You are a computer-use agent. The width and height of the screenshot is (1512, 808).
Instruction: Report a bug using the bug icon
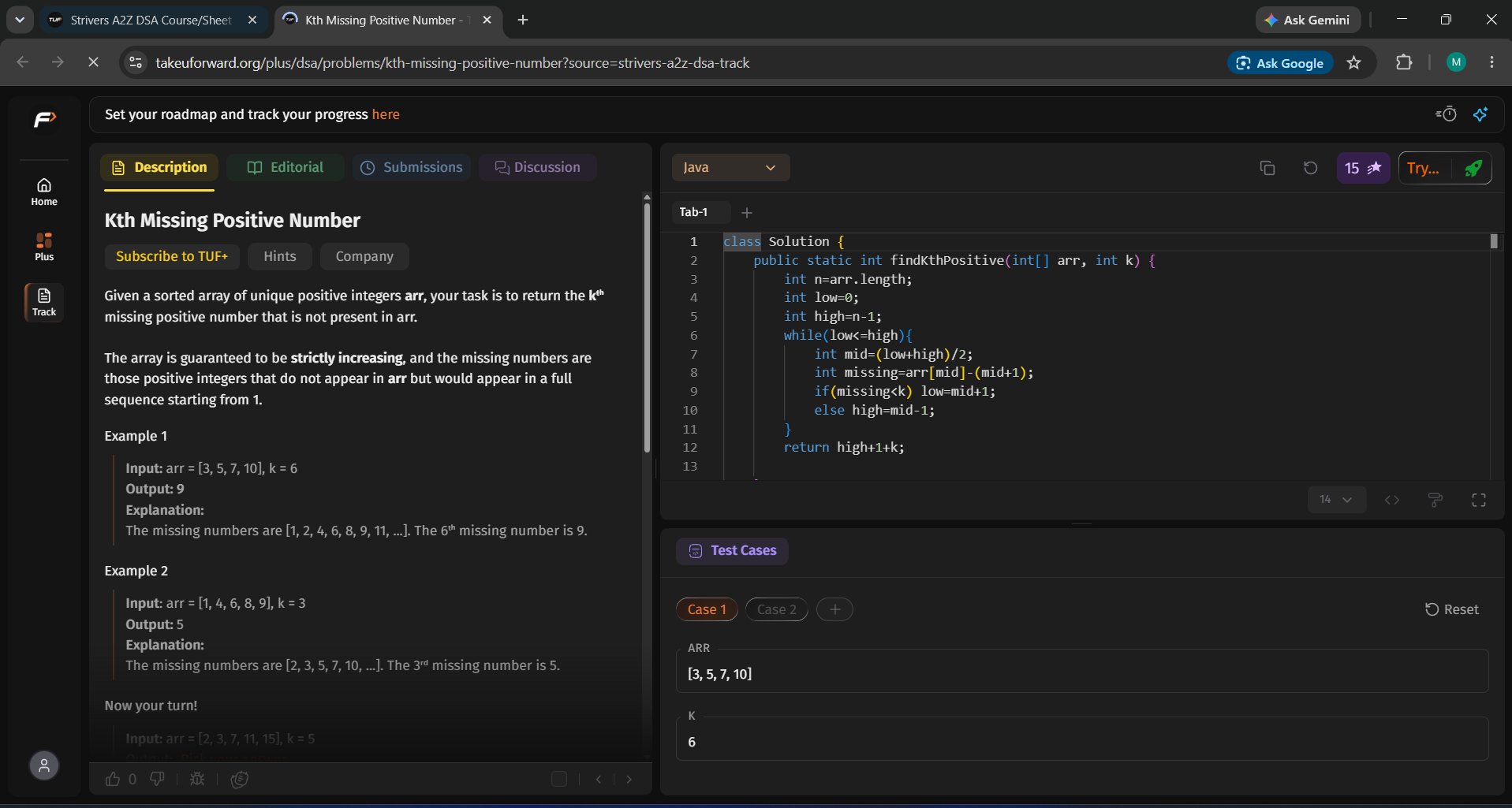coord(197,779)
